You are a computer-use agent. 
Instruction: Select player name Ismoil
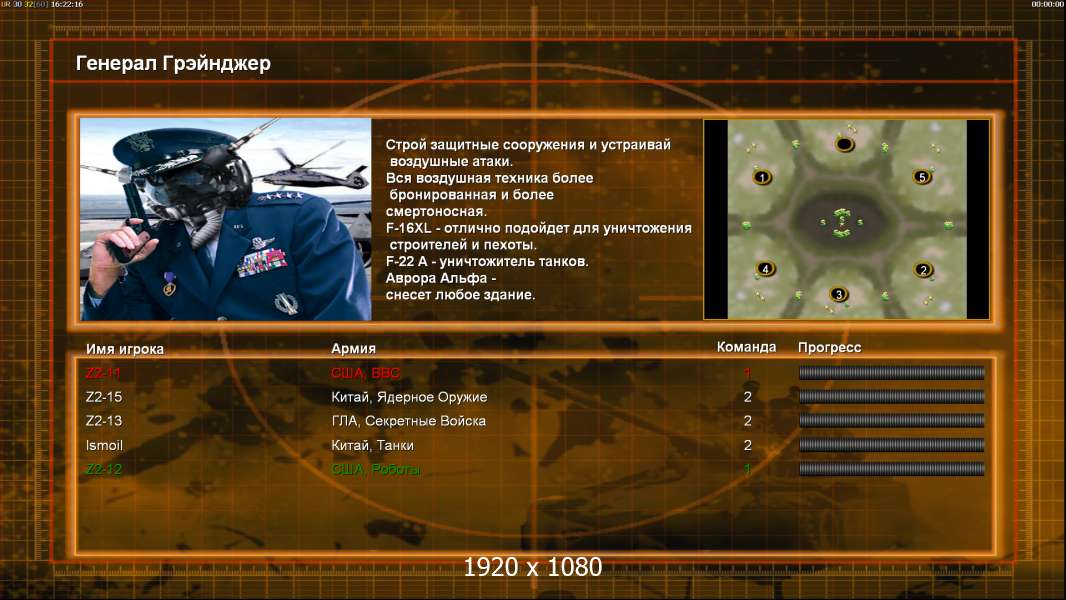[104, 445]
